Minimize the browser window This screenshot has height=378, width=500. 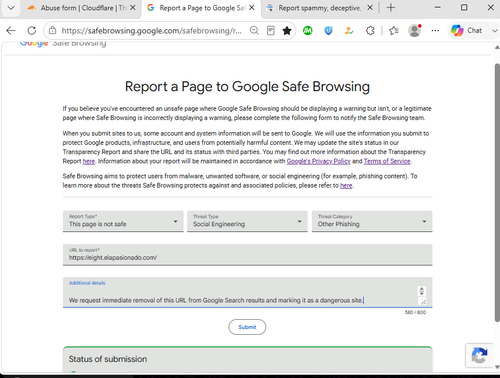click(438, 7)
